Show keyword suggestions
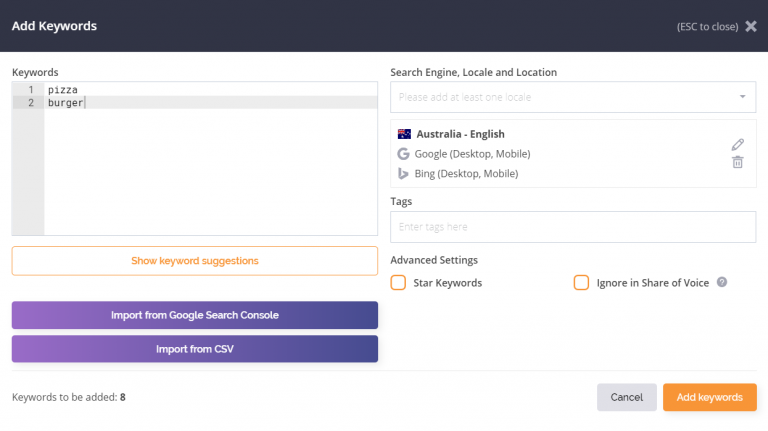The width and height of the screenshot is (768, 431). tap(195, 261)
